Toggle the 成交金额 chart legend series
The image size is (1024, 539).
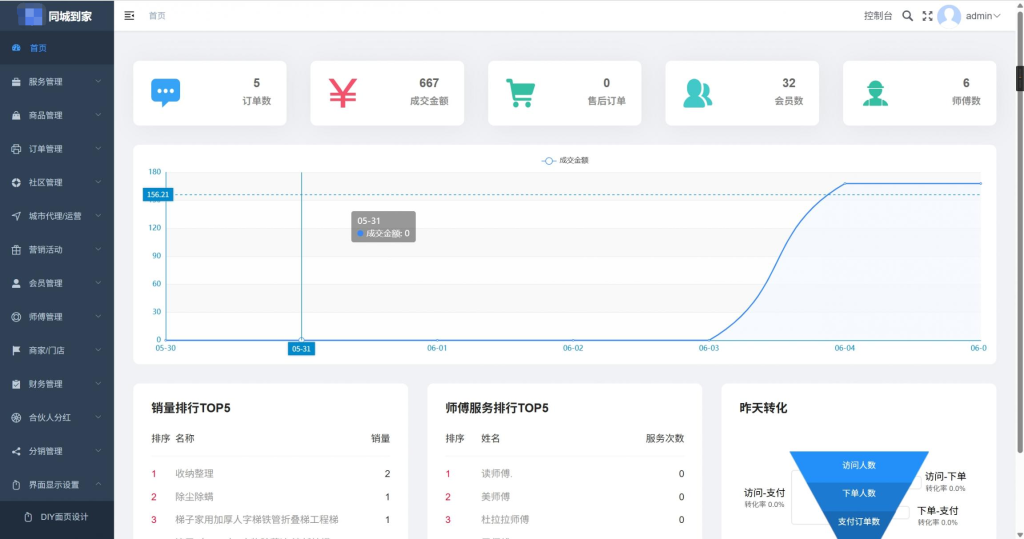click(x=565, y=160)
